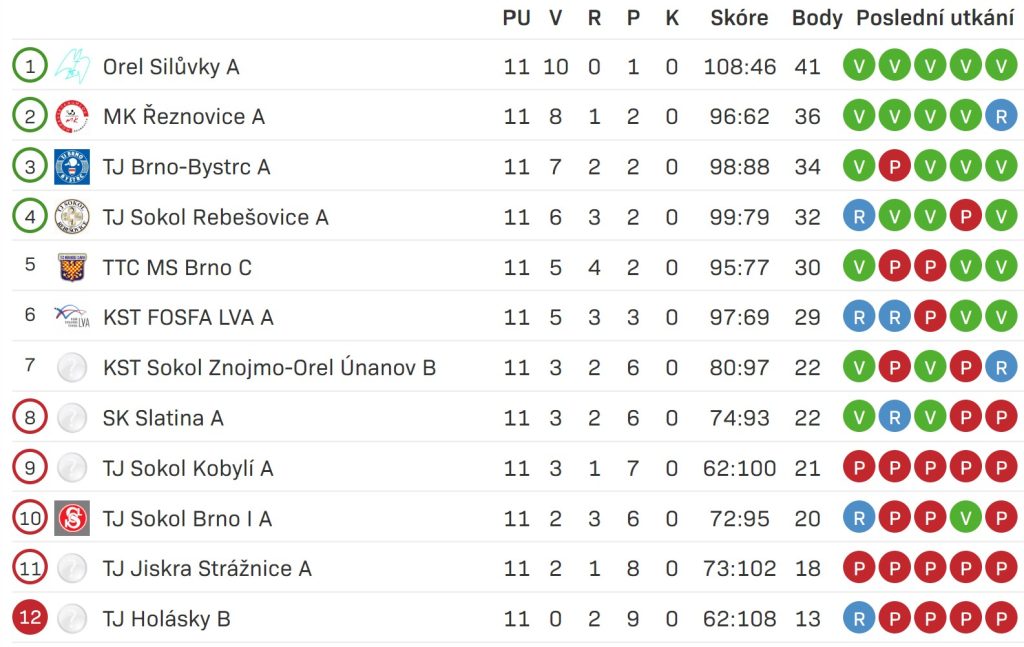Click the TTC MS Brno C checkered crest
The image size is (1024, 647).
point(72,267)
